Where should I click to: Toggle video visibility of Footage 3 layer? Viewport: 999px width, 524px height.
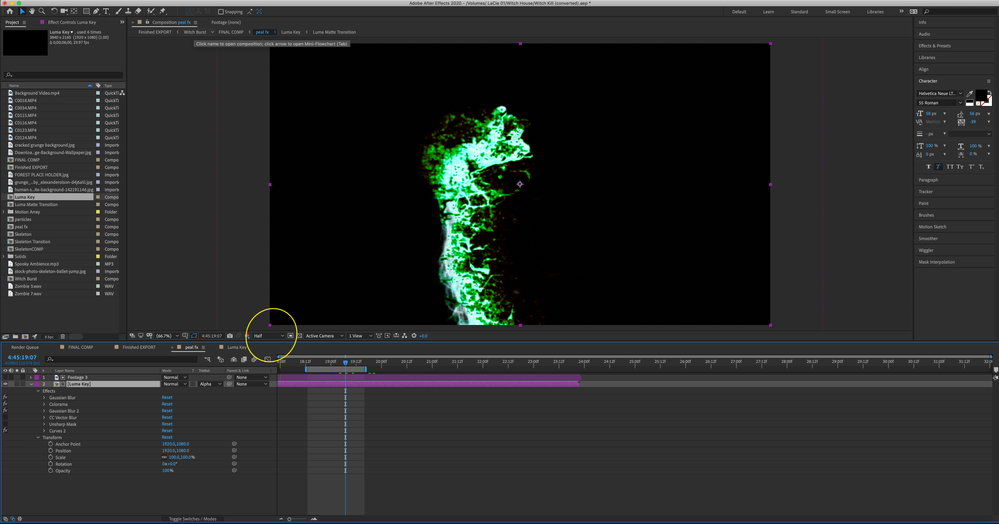click(5, 377)
